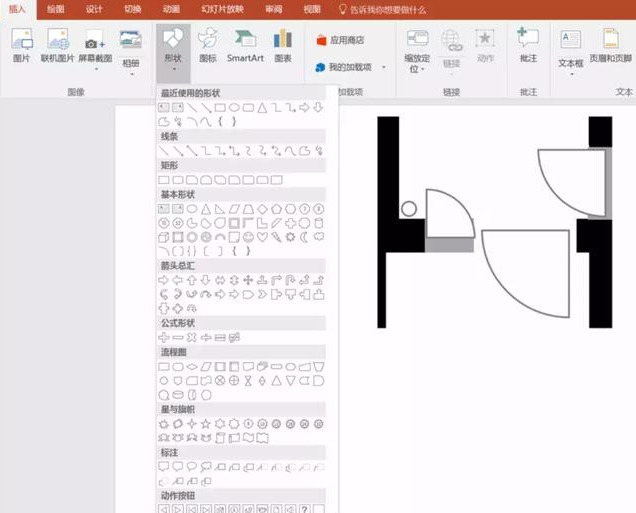The image size is (636, 513).
Task: Choose the trapezoid basic shape
Action: [248, 209]
